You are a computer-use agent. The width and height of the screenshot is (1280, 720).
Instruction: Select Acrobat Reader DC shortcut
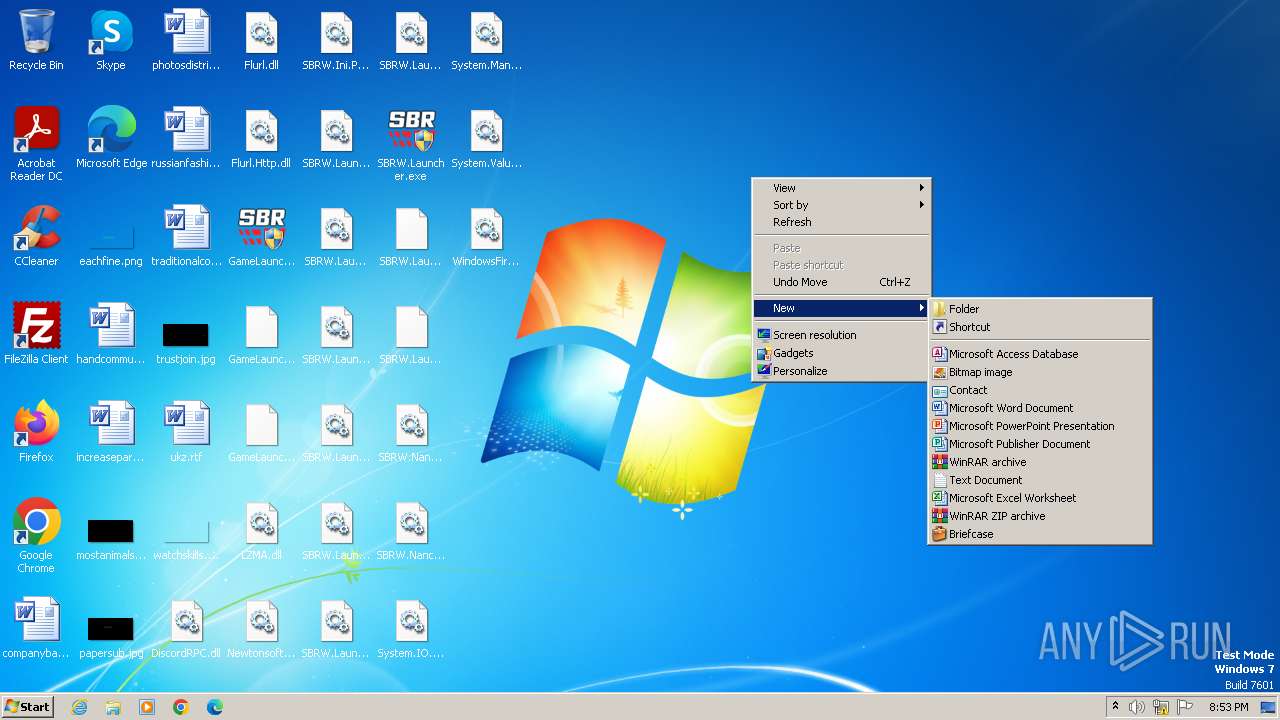[36, 143]
